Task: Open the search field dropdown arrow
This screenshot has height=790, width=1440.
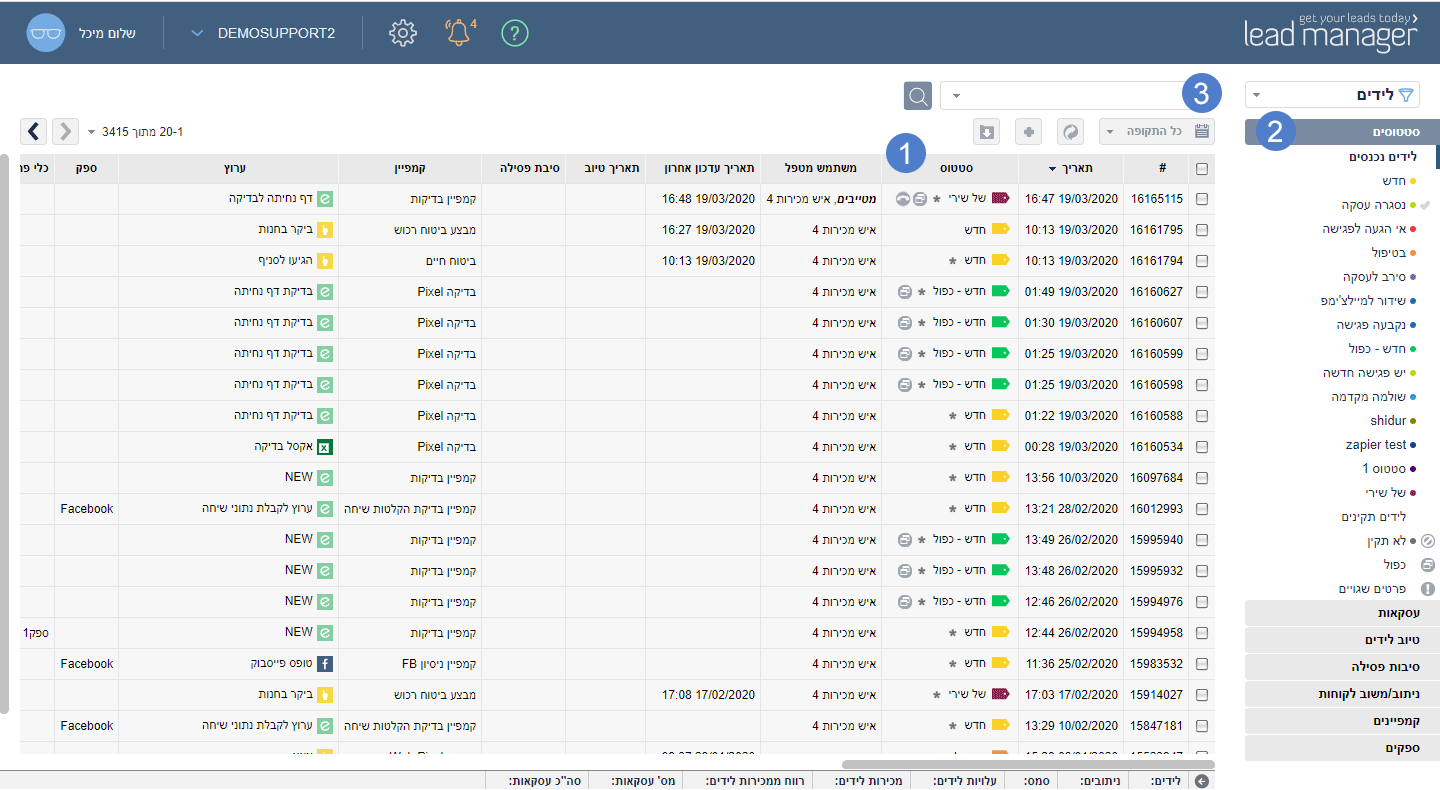Action: pyautogui.click(x=956, y=96)
